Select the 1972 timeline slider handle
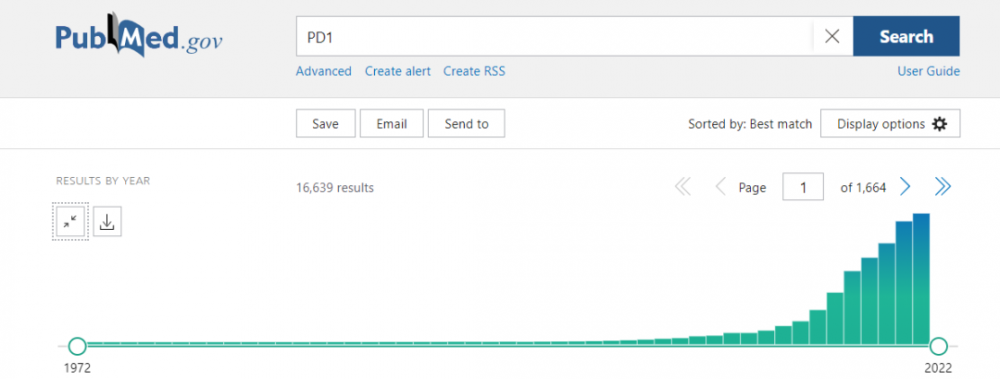The image size is (1000, 379). (x=77, y=346)
